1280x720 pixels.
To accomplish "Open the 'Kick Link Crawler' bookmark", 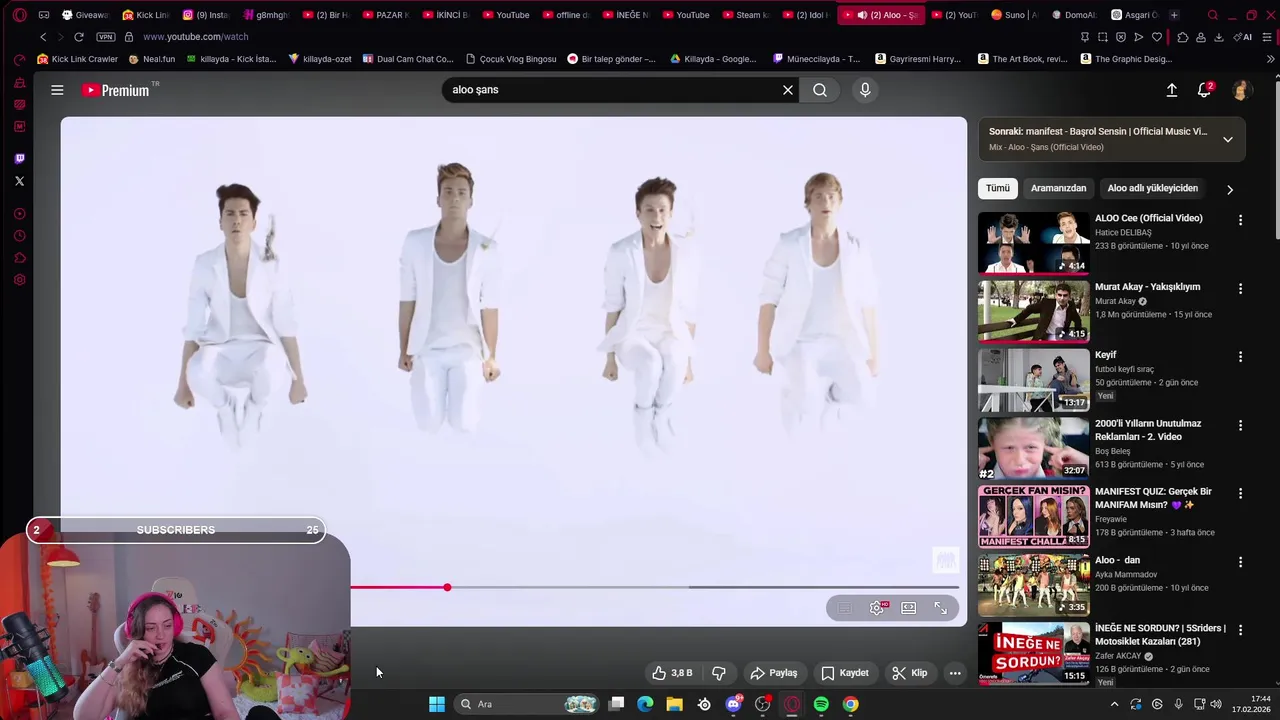I will click(x=78, y=59).
